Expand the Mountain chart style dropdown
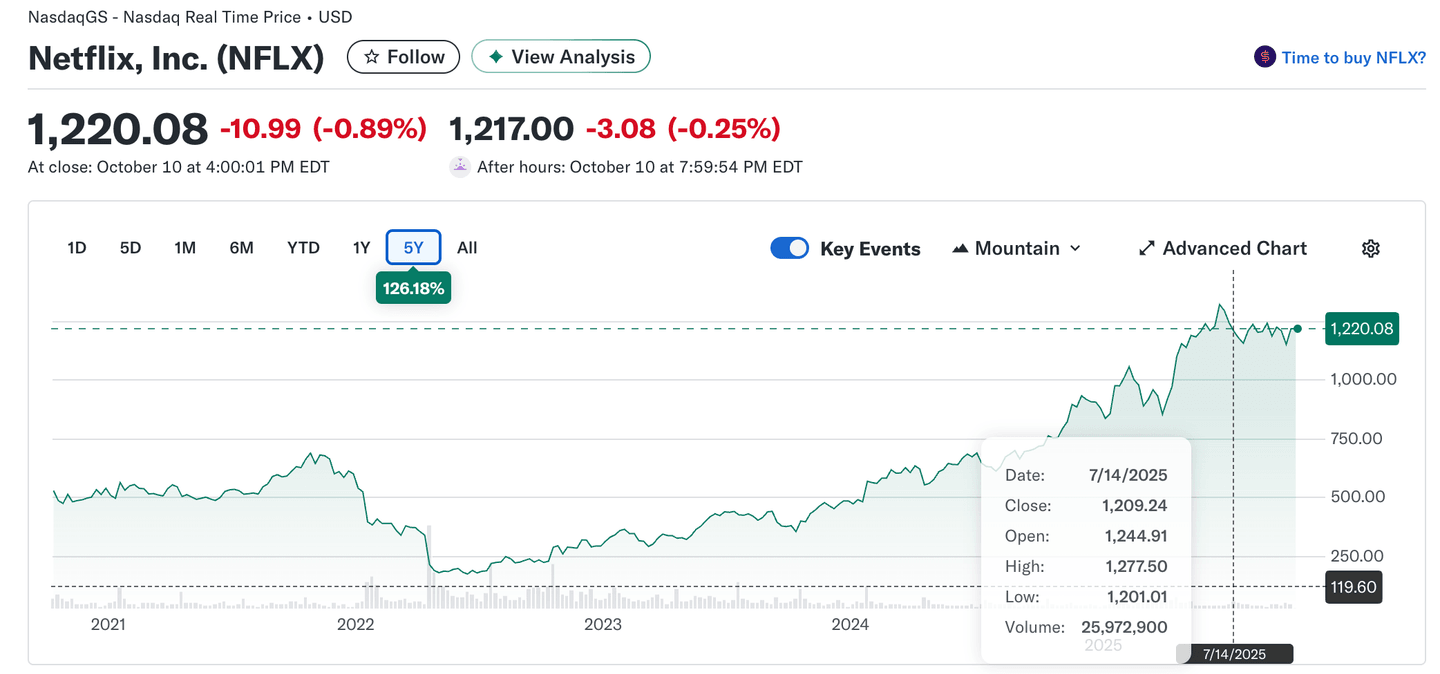This screenshot has height=674, width=1440. [x=1075, y=249]
